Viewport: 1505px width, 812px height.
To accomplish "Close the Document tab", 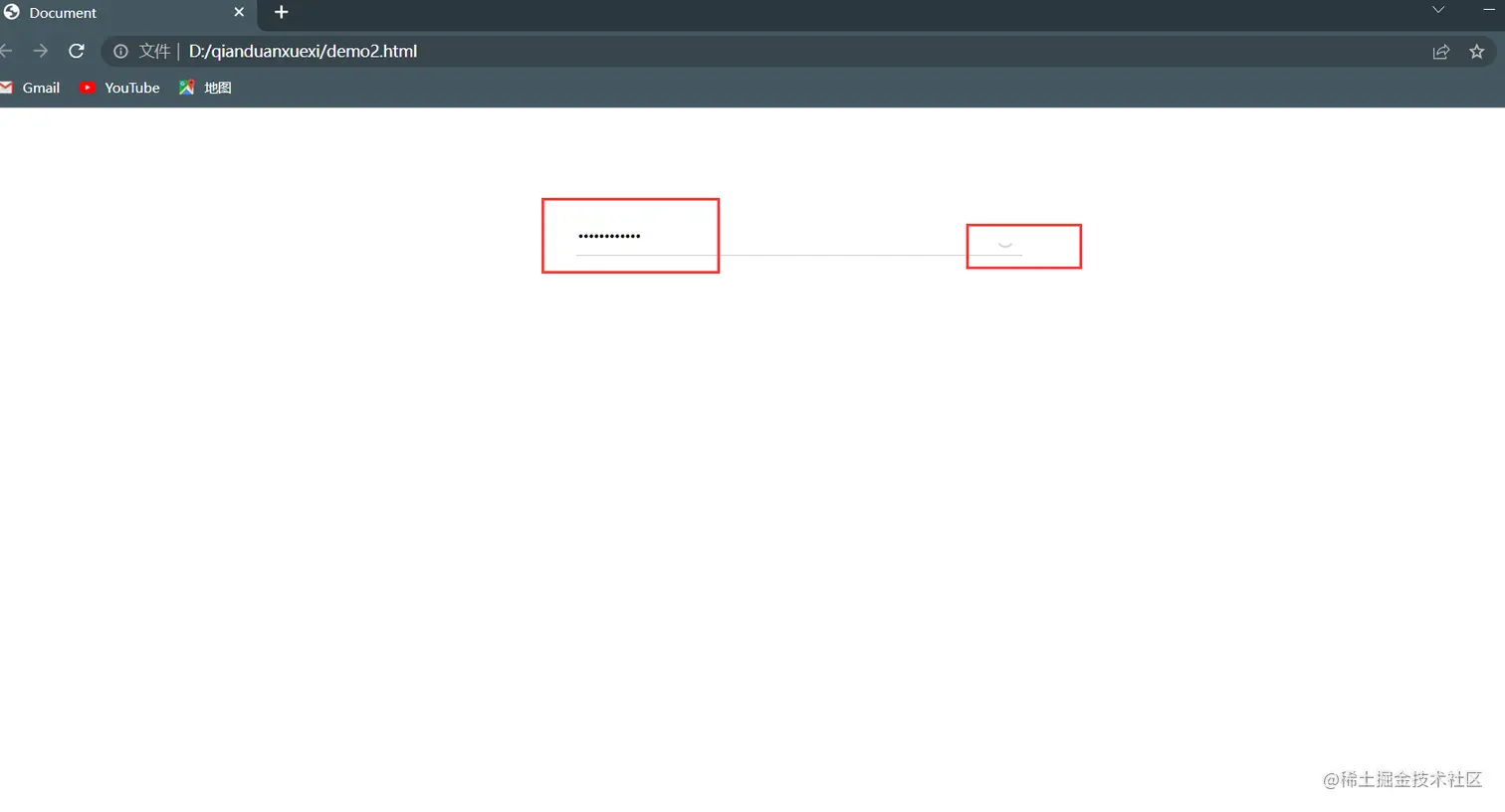I will pyautogui.click(x=239, y=12).
